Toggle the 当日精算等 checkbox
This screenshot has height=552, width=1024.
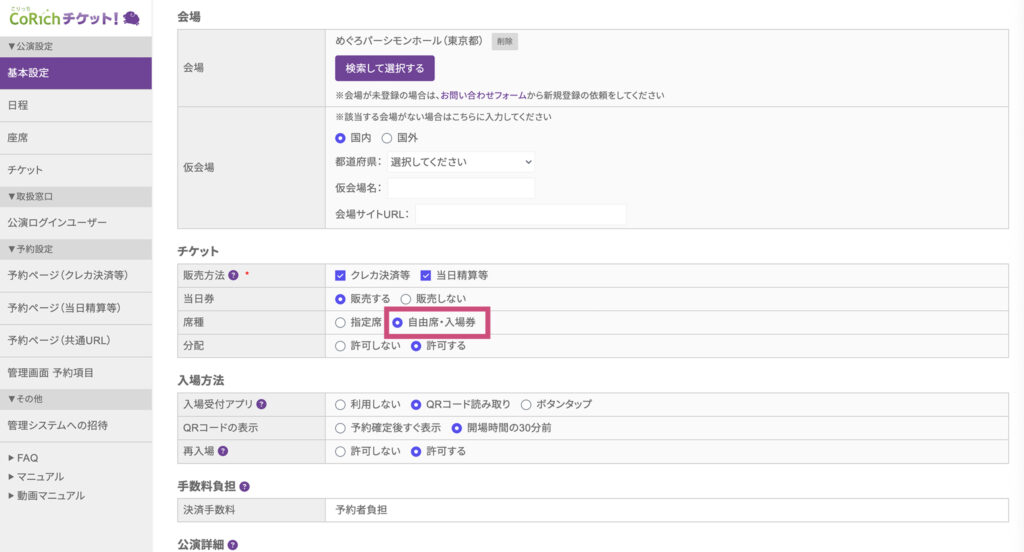pos(425,275)
